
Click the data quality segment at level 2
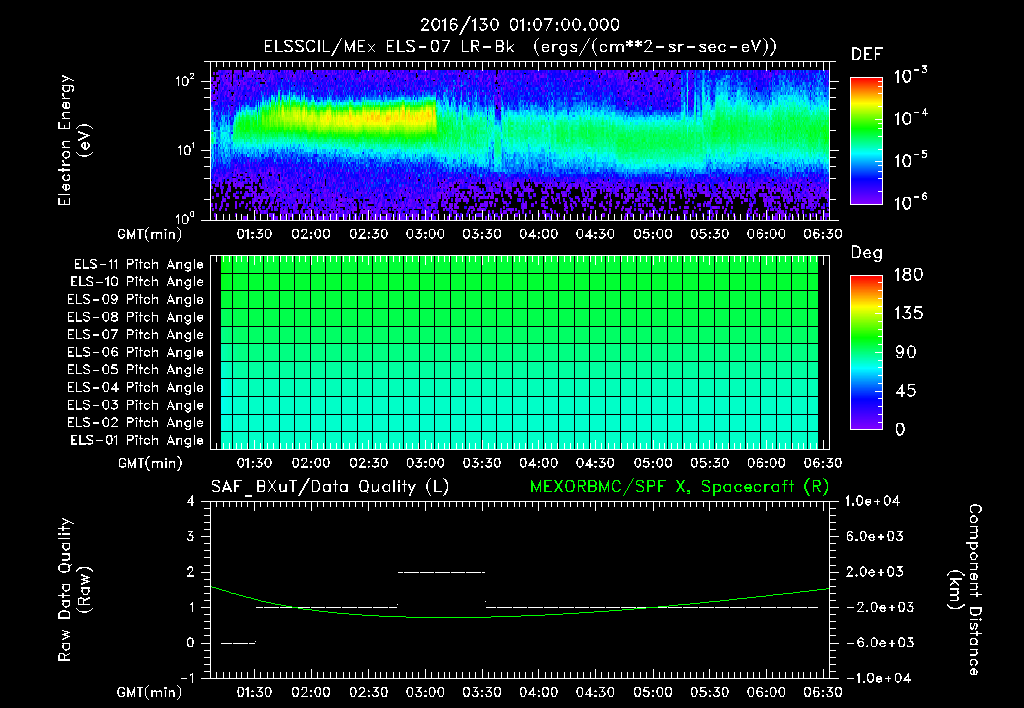[x=441, y=572]
